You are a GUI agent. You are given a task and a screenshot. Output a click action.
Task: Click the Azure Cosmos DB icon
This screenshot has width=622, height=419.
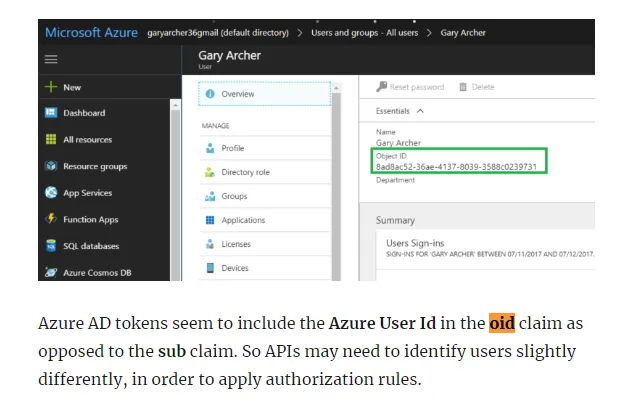coord(51,272)
